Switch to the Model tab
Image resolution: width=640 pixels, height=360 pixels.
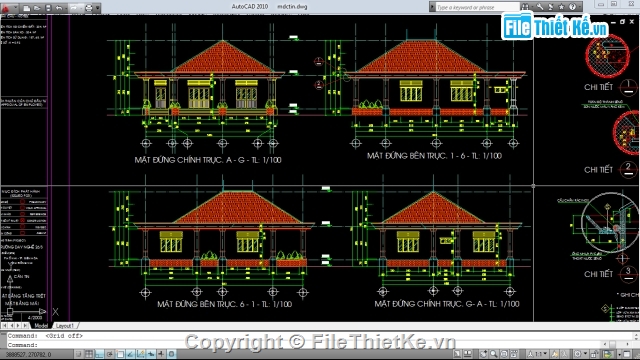[x=41, y=326]
